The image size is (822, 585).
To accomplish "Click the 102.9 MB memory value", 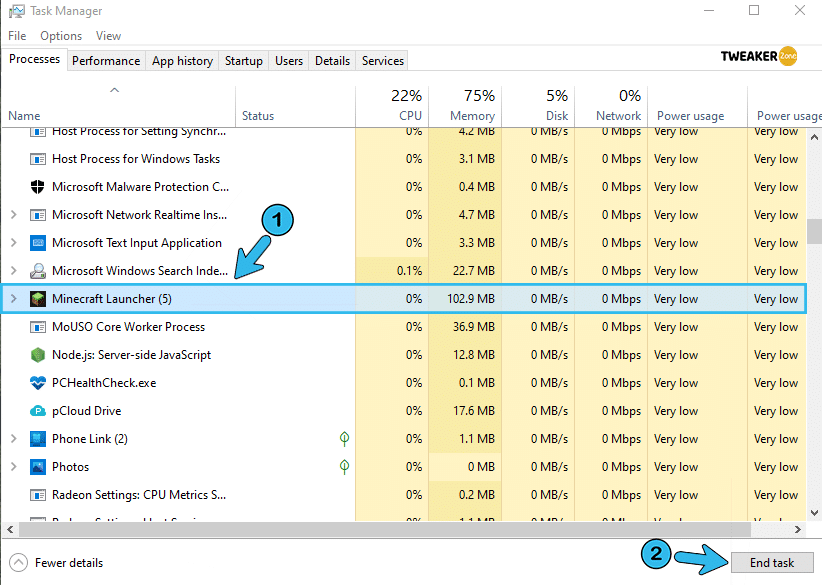I will point(471,299).
